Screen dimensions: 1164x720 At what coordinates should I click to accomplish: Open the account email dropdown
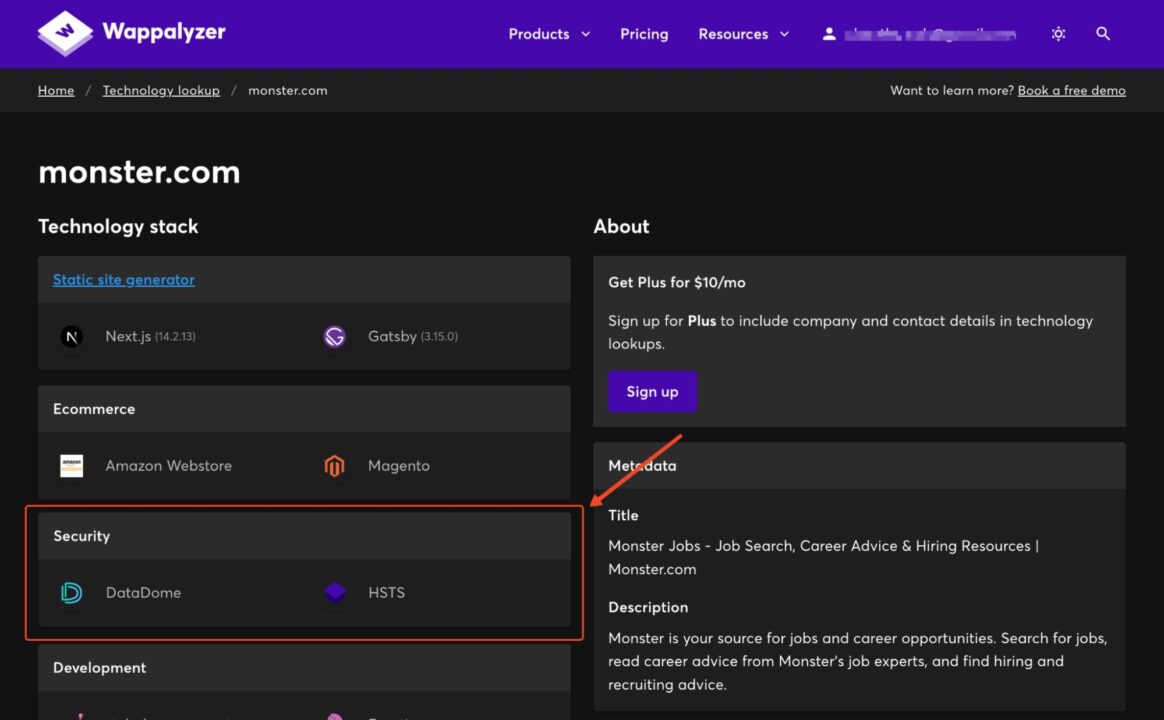point(930,33)
